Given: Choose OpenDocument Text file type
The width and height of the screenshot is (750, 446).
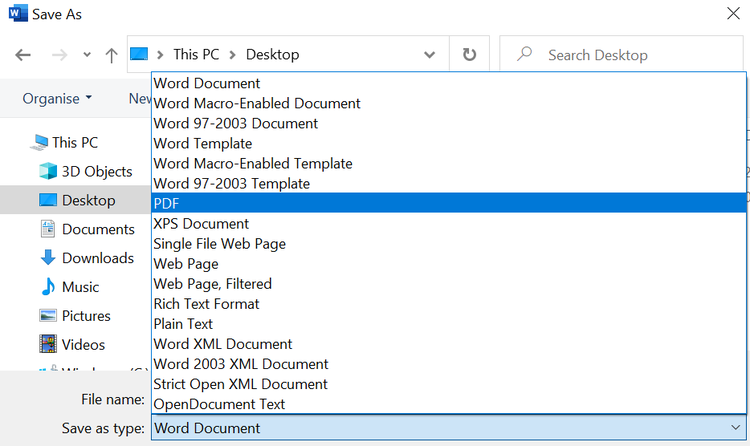Looking at the screenshot, I should coord(219,404).
